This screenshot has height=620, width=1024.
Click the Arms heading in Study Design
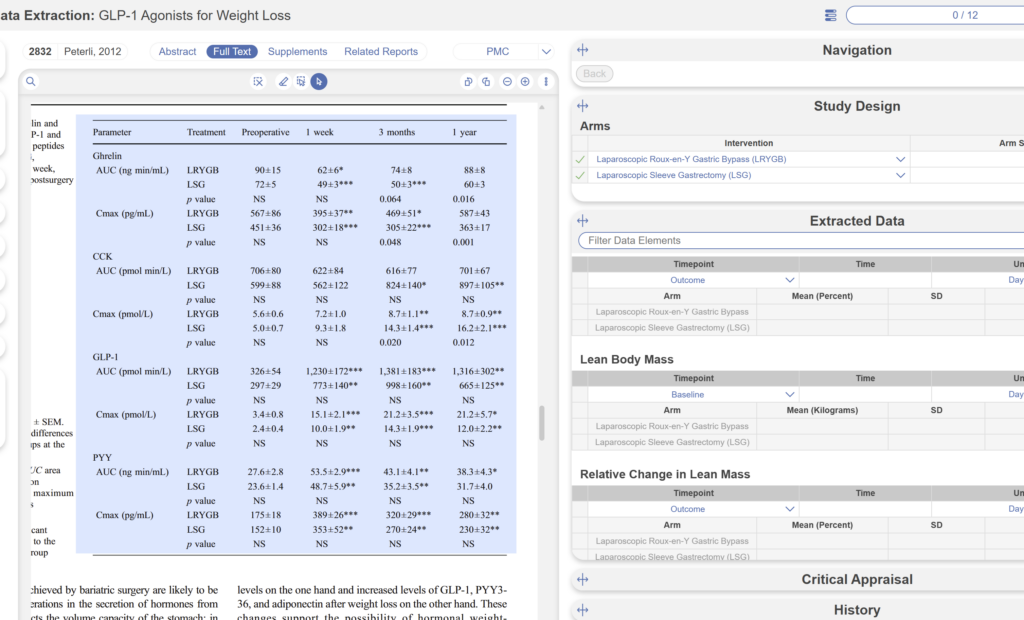point(595,126)
